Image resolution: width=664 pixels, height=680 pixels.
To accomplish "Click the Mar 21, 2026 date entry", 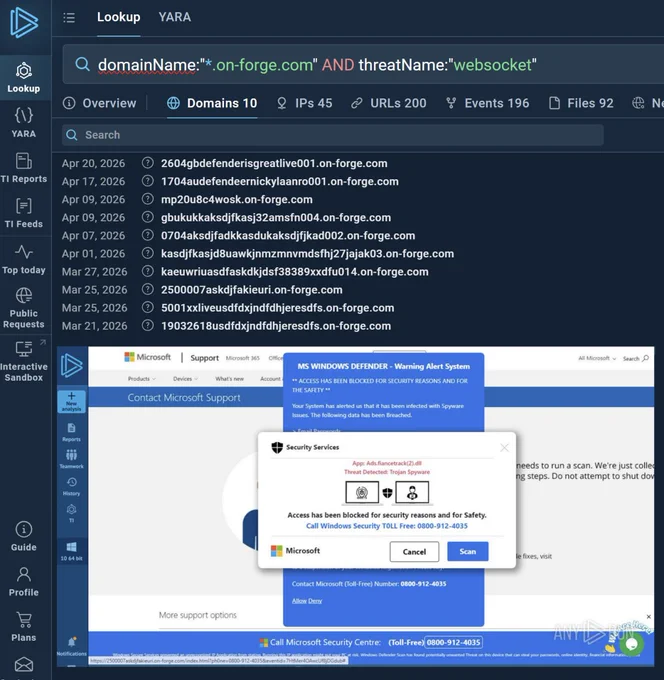I will pyautogui.click(x=95, y=326).
